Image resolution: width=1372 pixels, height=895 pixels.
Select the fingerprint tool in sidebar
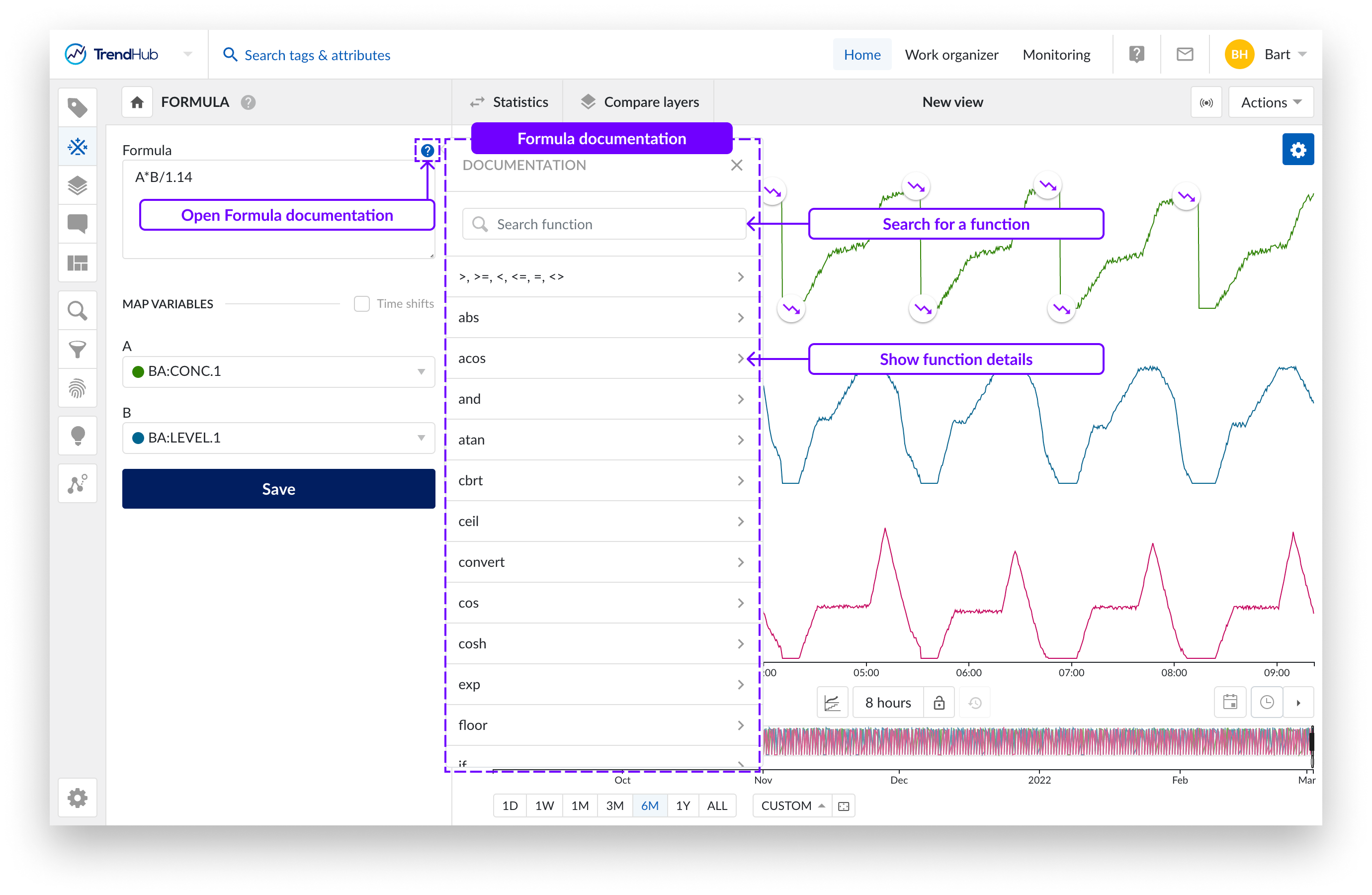point(77,388)
